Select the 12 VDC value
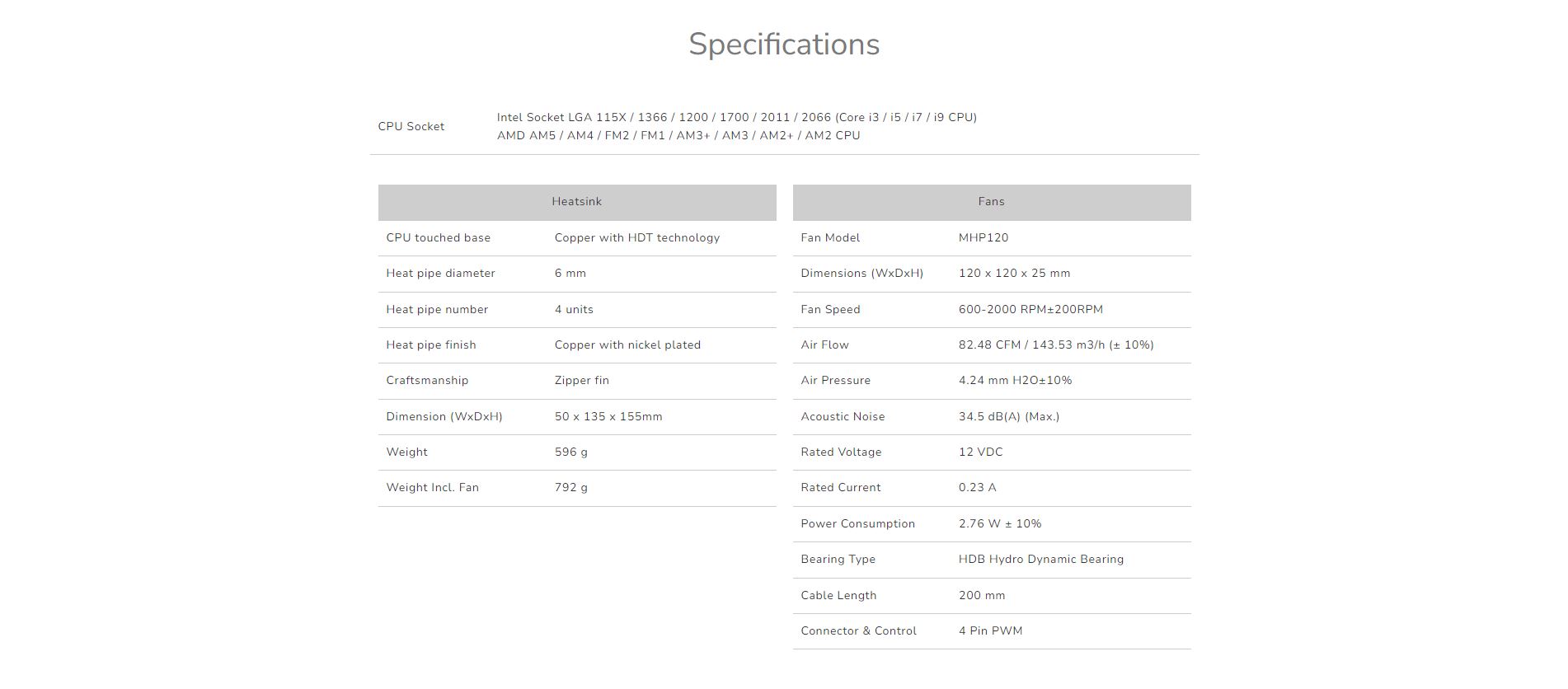1568x689 pixels. (x=980, y=452)
